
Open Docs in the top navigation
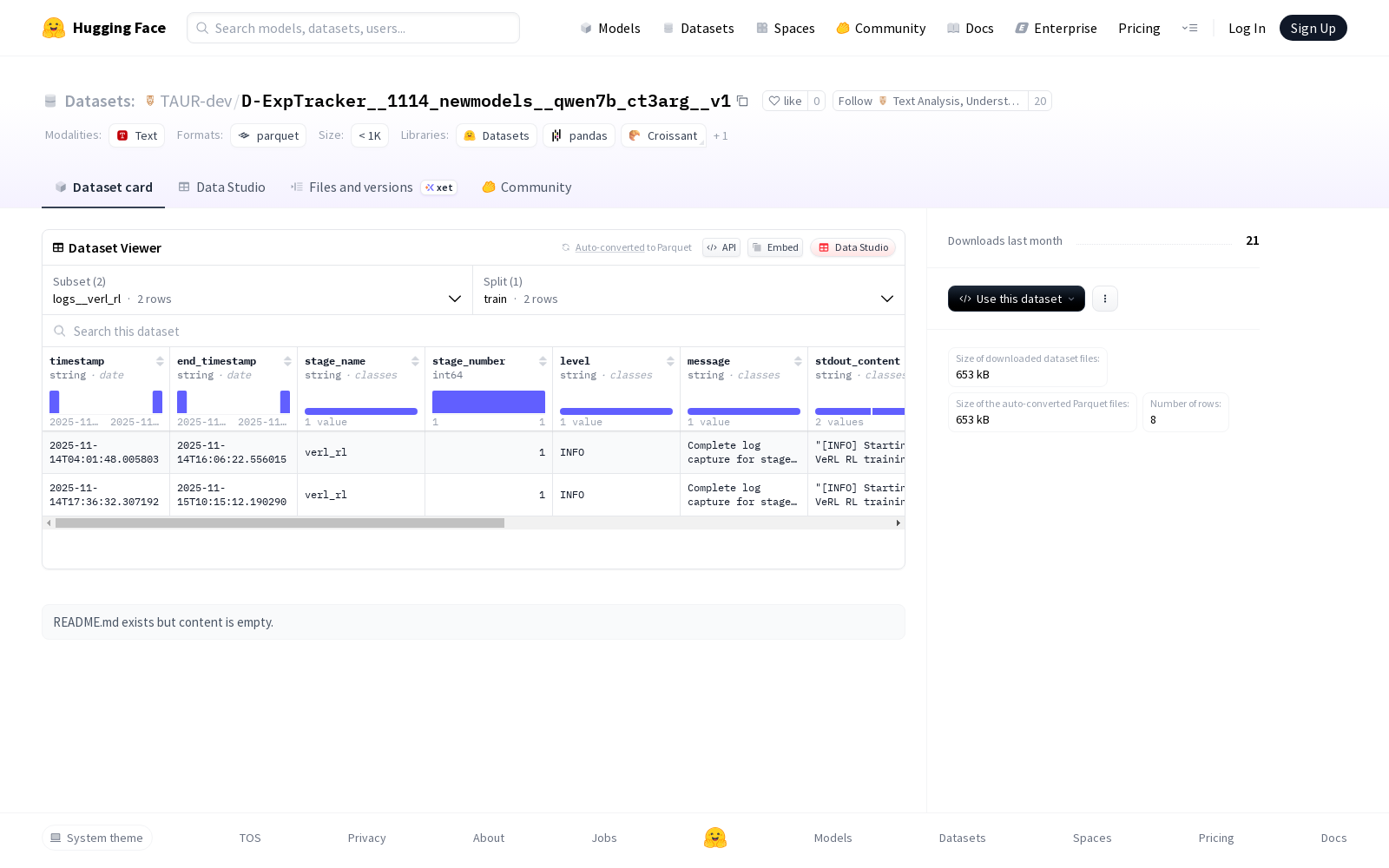[970, 28]
